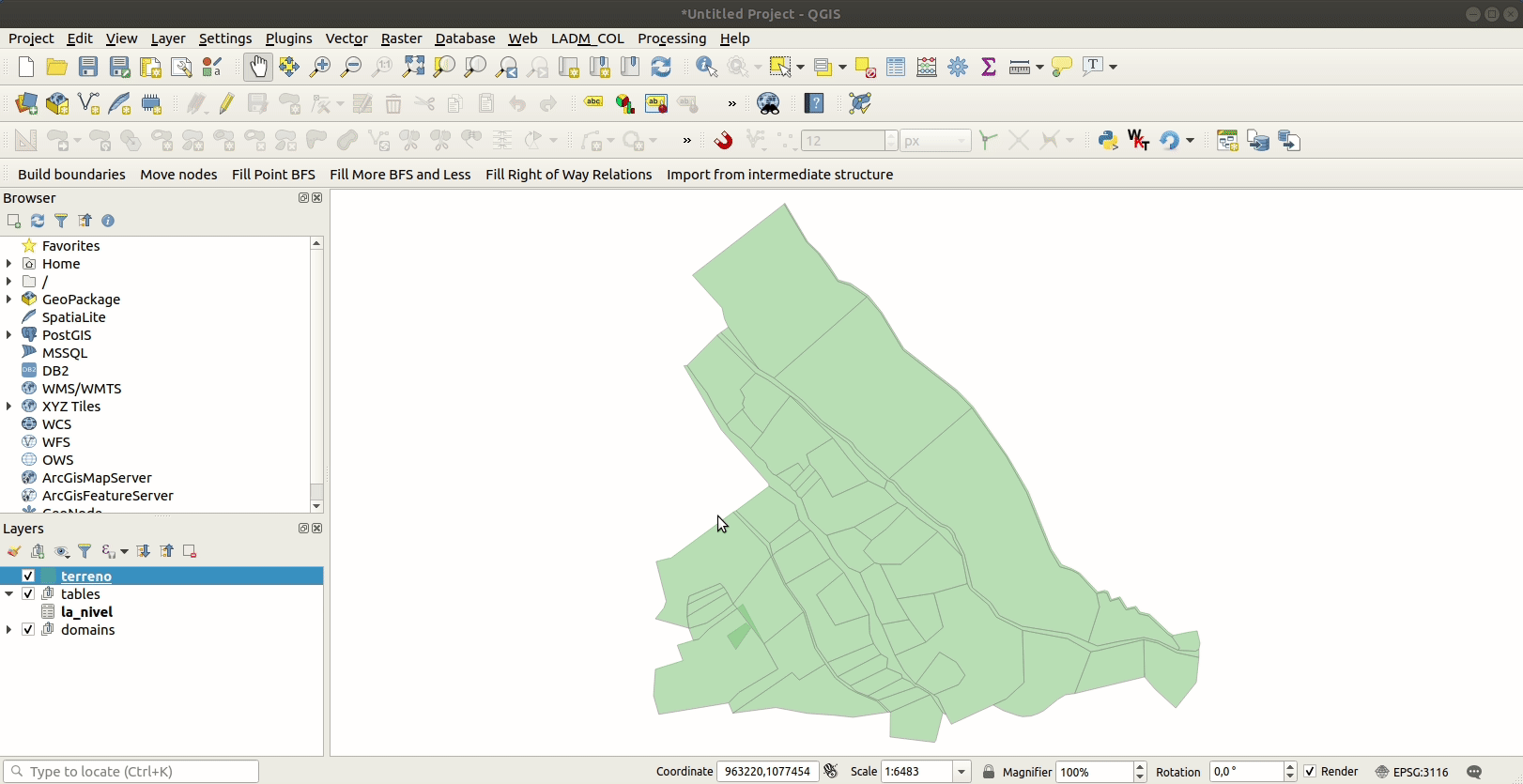Image resolution: width=1523 pixels, height=784 pixels.
Task: Uncheck the terreno layer visibility checkbox
Action: click(x=28, y=576)
